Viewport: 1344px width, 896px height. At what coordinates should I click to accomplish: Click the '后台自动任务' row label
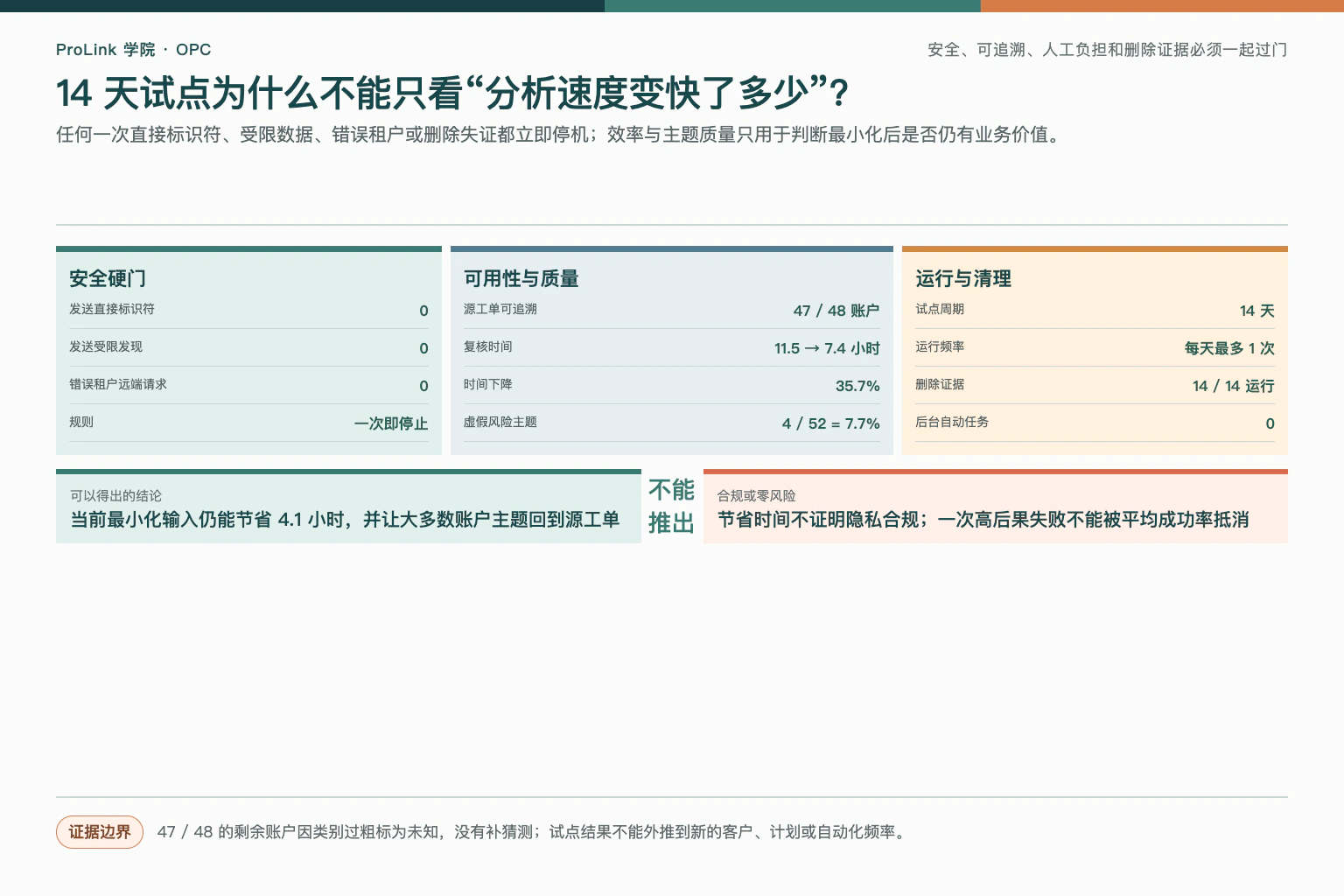[x=952, y=423]
